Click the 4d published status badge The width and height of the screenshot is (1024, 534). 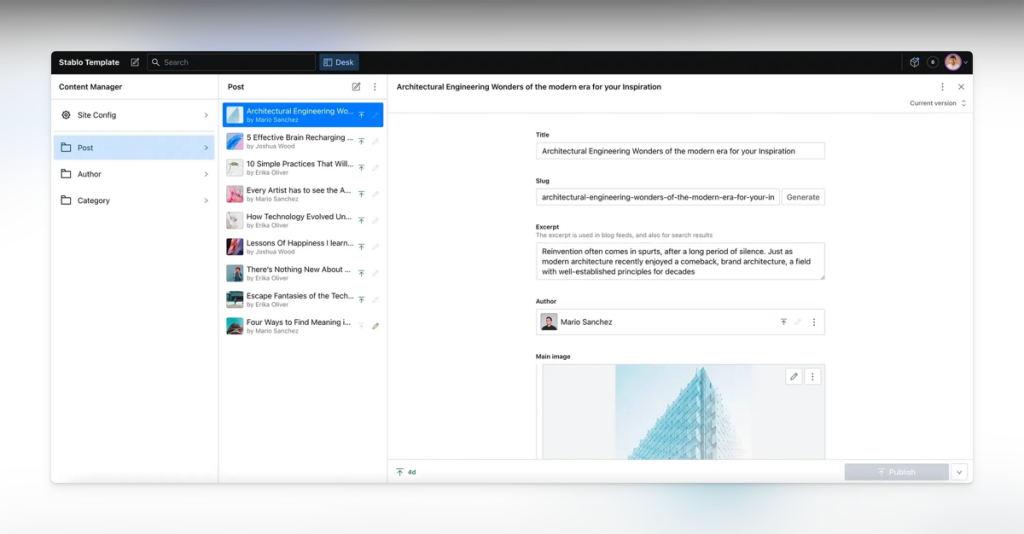click(406, 472)
